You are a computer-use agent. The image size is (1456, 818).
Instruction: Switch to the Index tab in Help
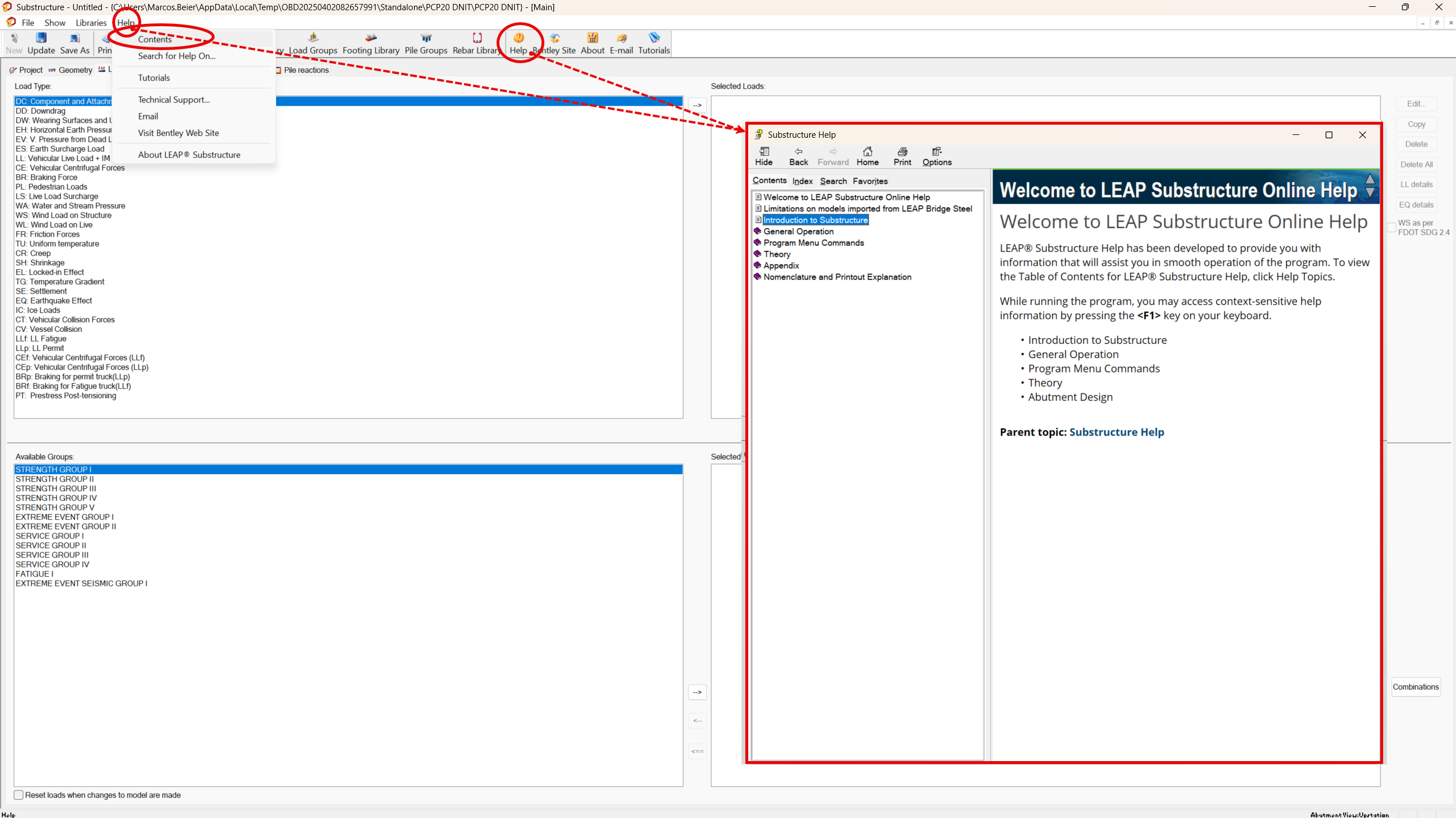tap(802, 181)
